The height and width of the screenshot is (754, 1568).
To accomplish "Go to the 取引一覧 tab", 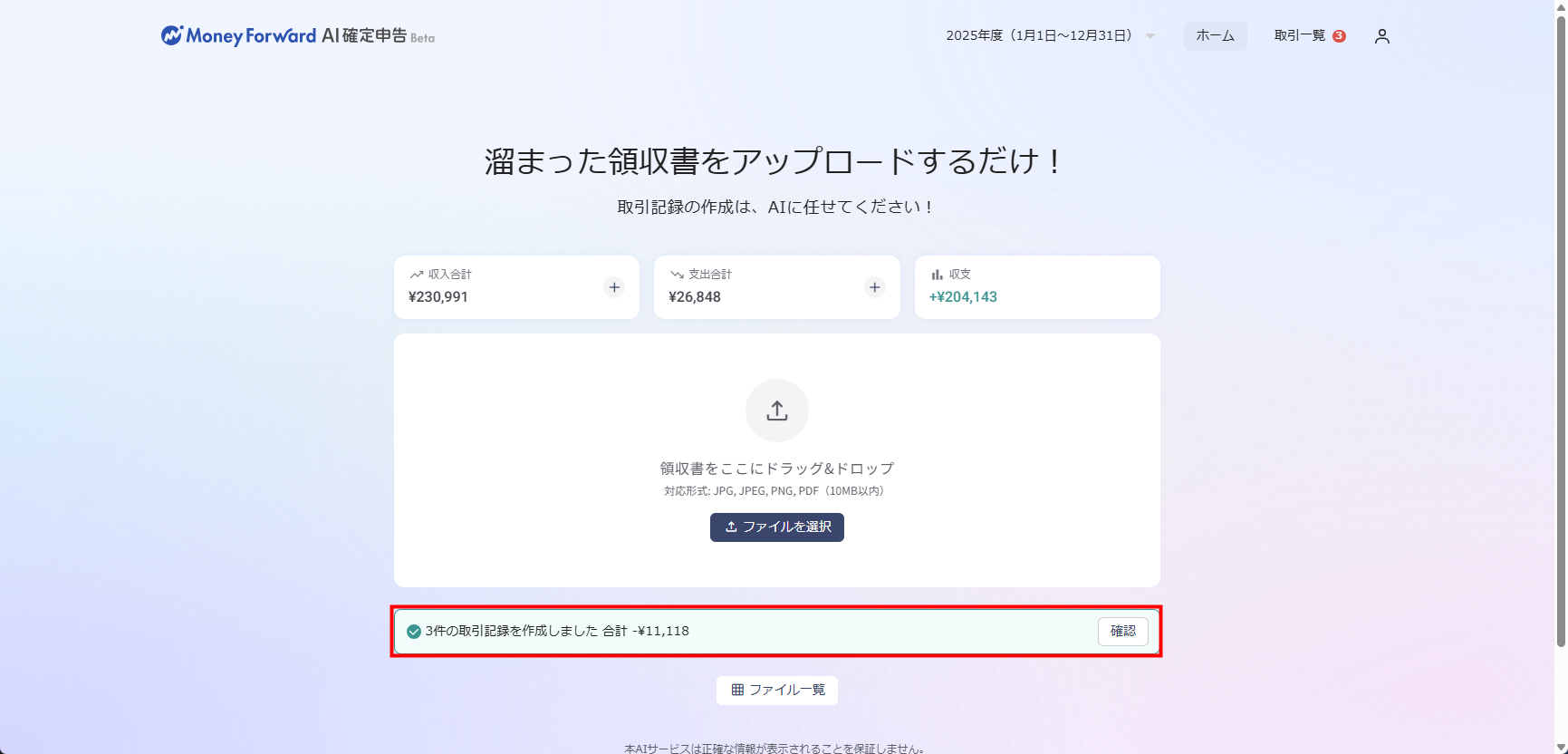I will (1299, 36).
